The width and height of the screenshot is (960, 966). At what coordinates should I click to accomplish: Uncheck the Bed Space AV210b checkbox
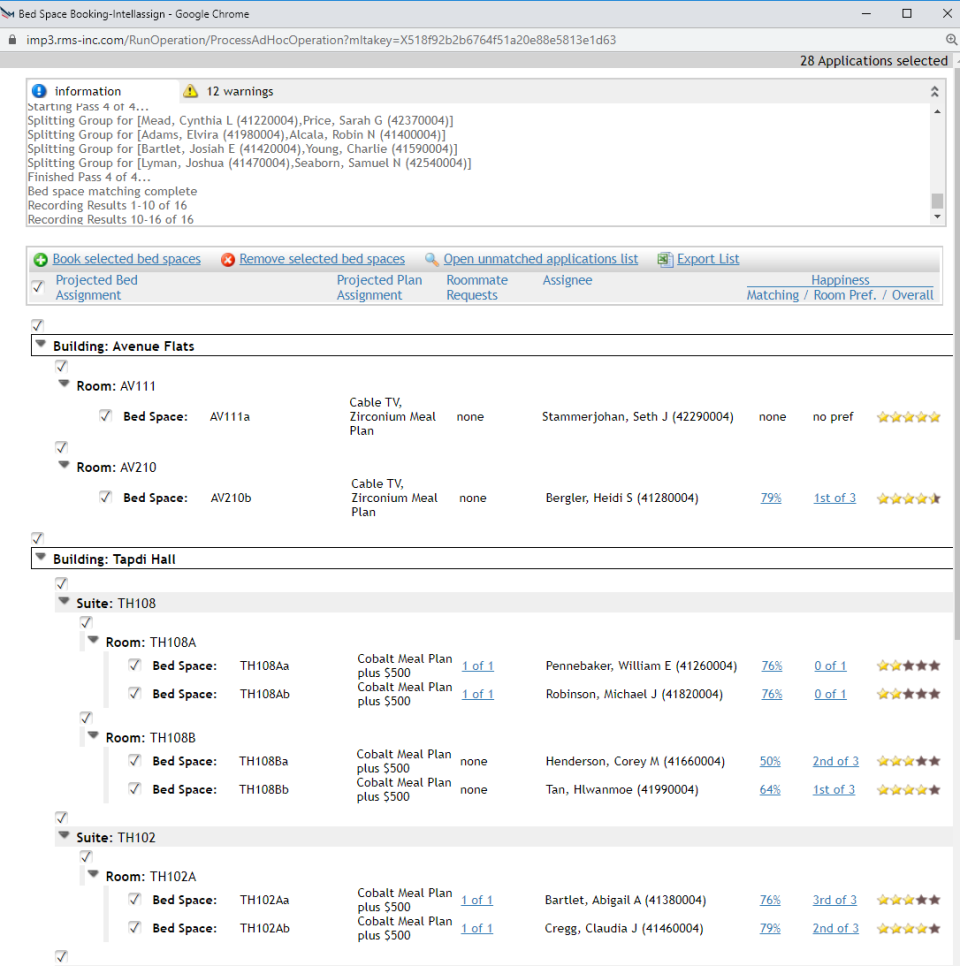105,497
